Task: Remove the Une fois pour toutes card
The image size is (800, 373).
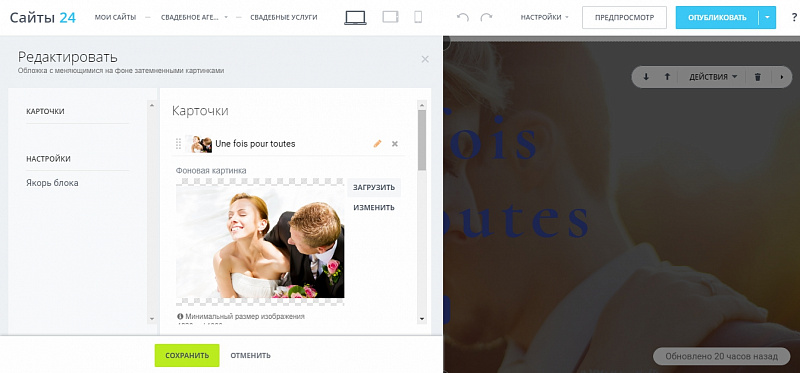Action: click(394, 144)
